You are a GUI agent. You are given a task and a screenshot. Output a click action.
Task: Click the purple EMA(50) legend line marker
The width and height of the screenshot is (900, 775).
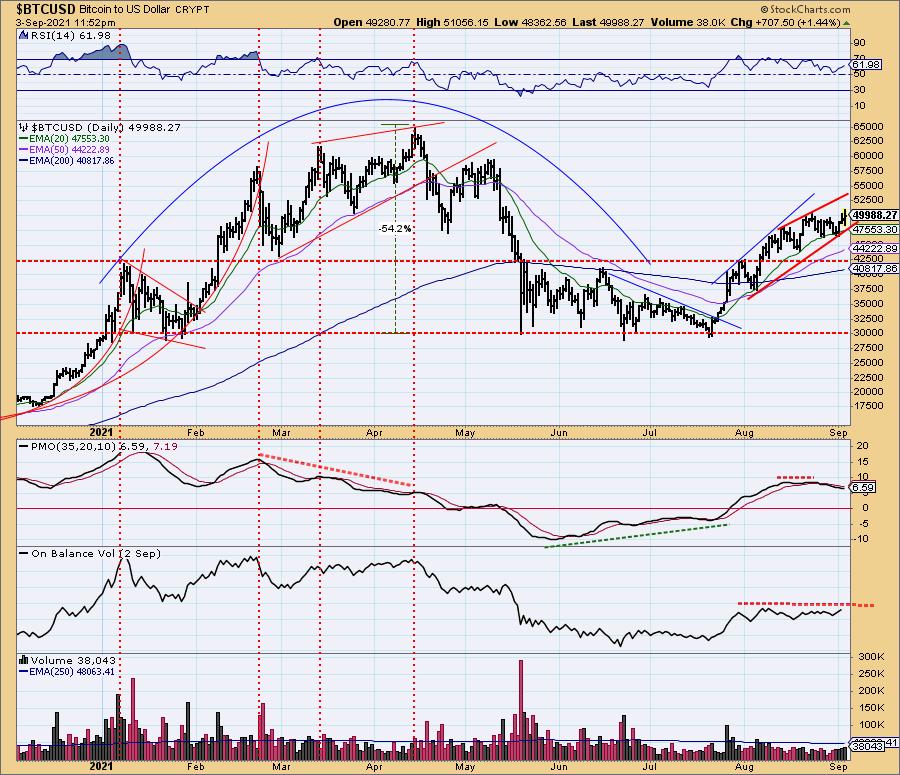pyautogui.click(x=24, y=149)
